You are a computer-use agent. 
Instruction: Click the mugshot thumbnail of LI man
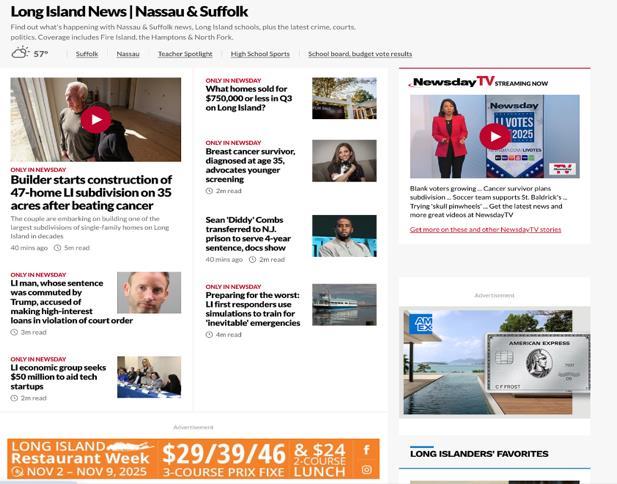click(149, 292)
